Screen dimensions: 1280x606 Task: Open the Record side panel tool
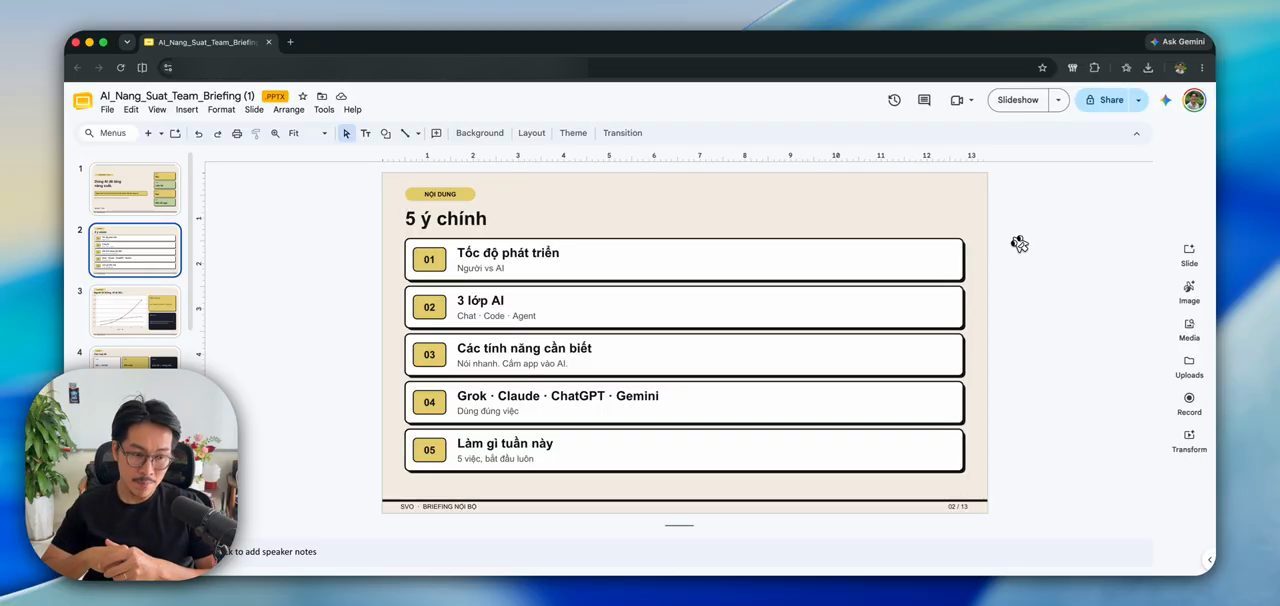(x=1189, y=404)
